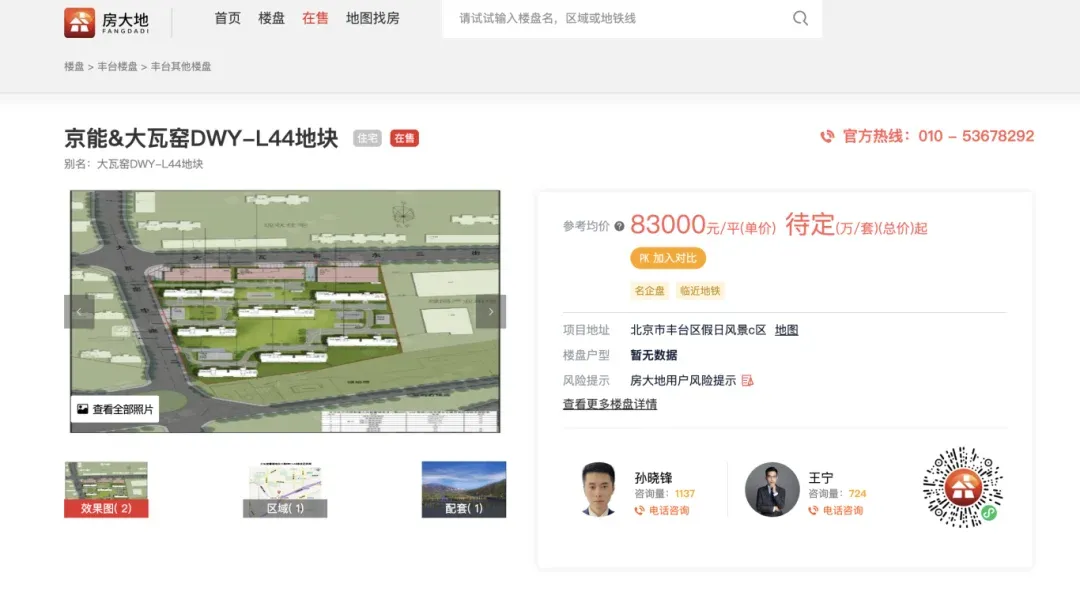Show previous photo with left arrow
Image resolution: width=1080 pixels, height=614 pixels.
pyautogui.click(x=79, y=311)
